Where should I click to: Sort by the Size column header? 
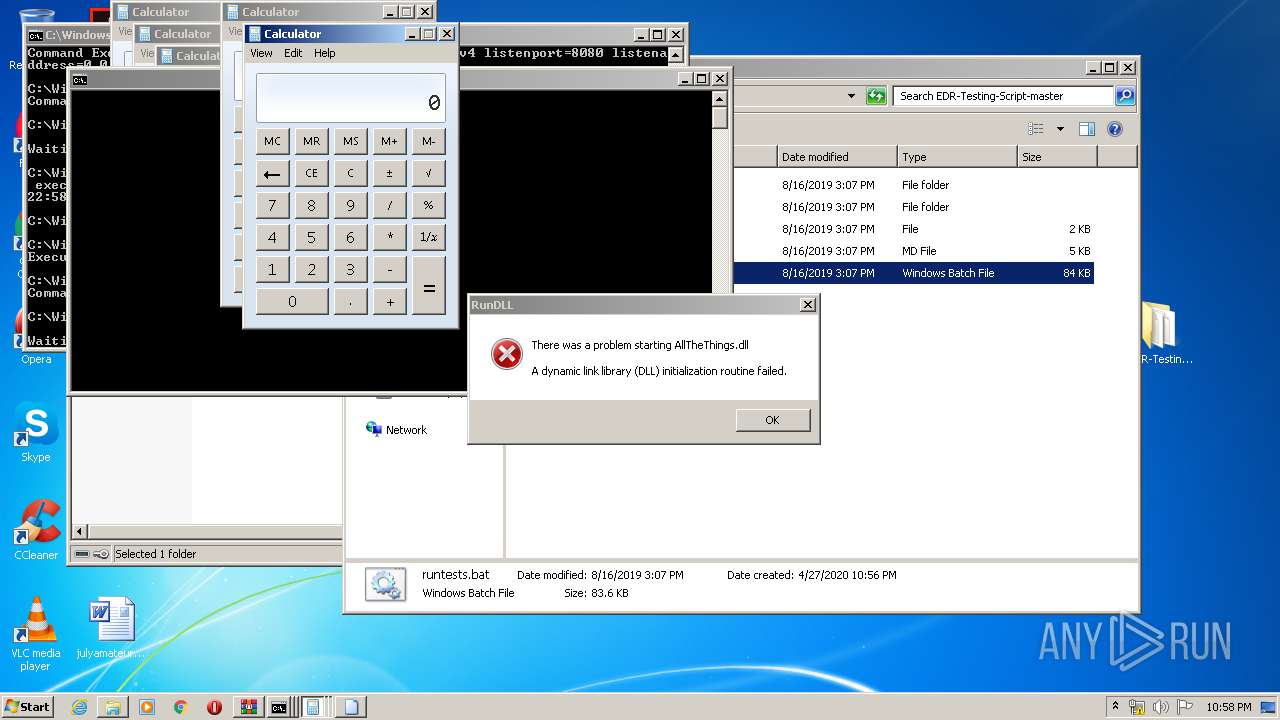[x=1057, y=157]
